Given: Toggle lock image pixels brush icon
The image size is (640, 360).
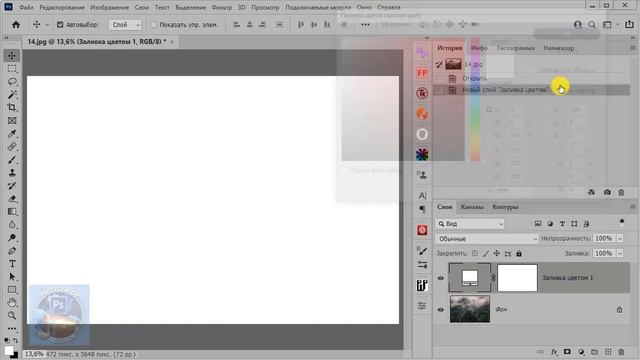Looking at the screenshot, I should click(486, 253).
